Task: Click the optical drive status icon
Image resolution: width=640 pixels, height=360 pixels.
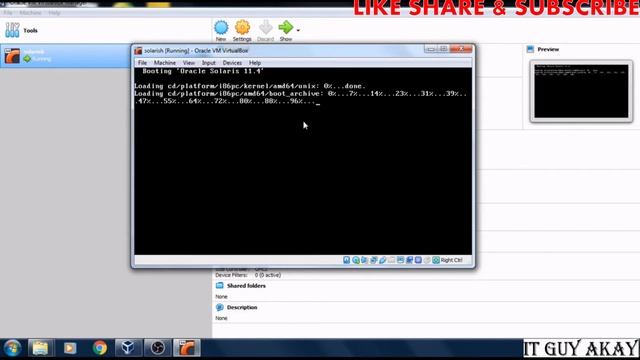Action: coord(356,260)
